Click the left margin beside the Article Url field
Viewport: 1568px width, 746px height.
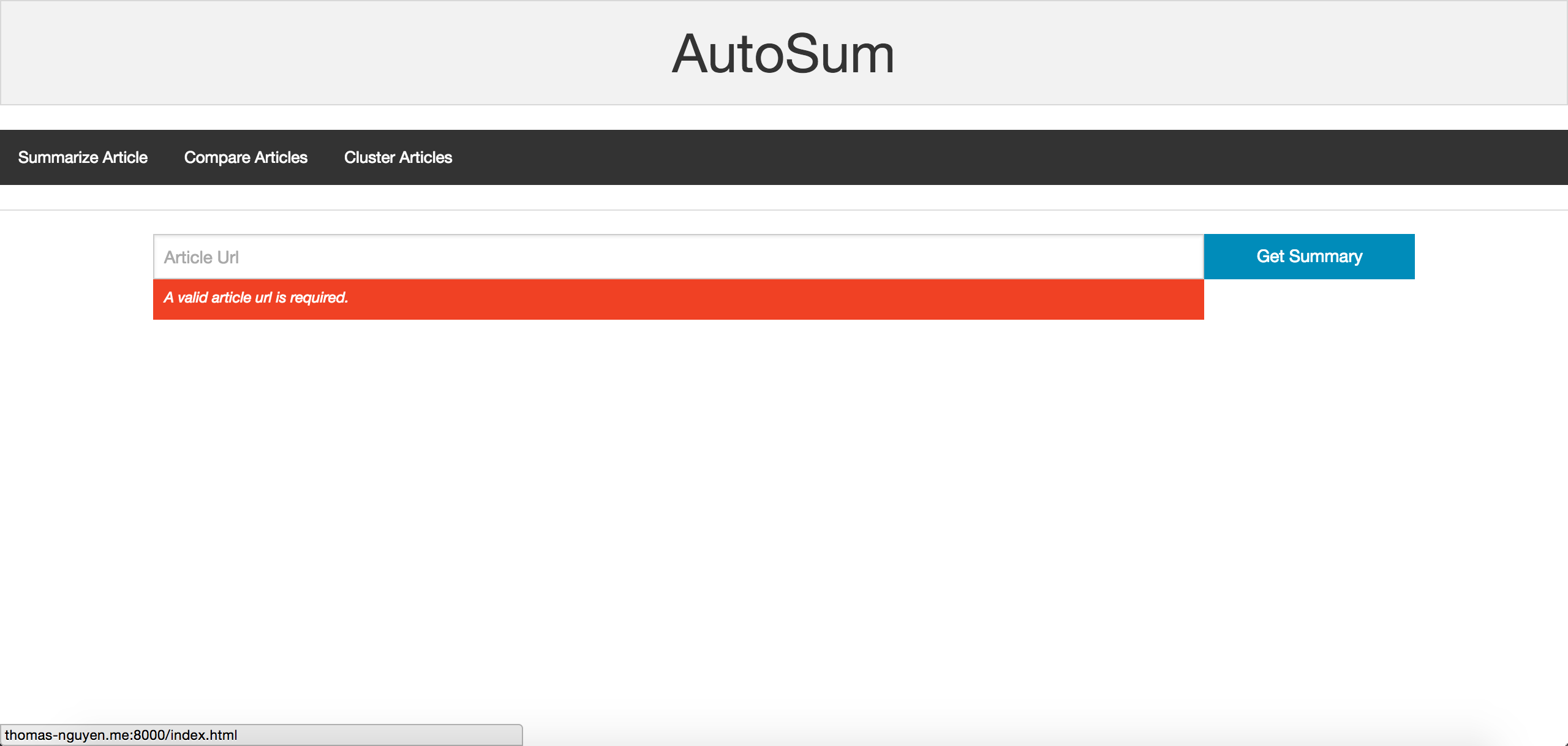77,257
